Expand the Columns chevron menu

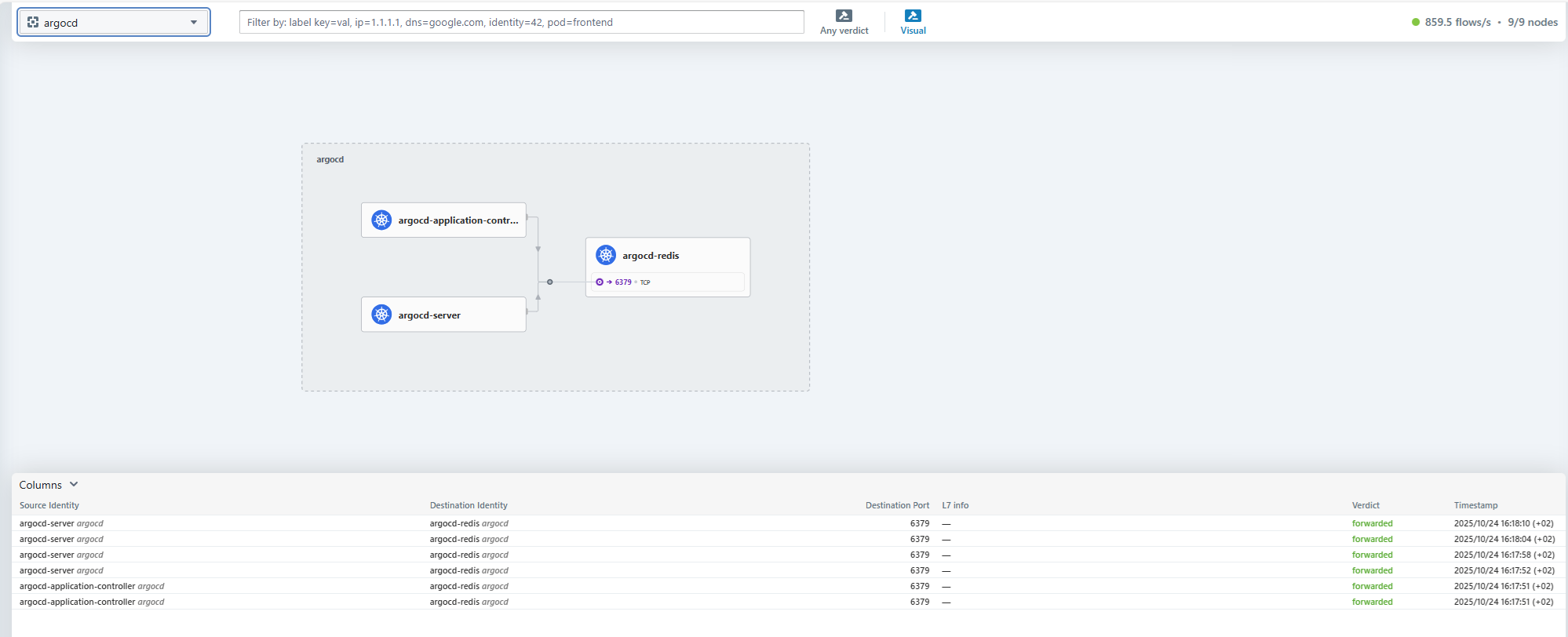click(x=74, y=485)
